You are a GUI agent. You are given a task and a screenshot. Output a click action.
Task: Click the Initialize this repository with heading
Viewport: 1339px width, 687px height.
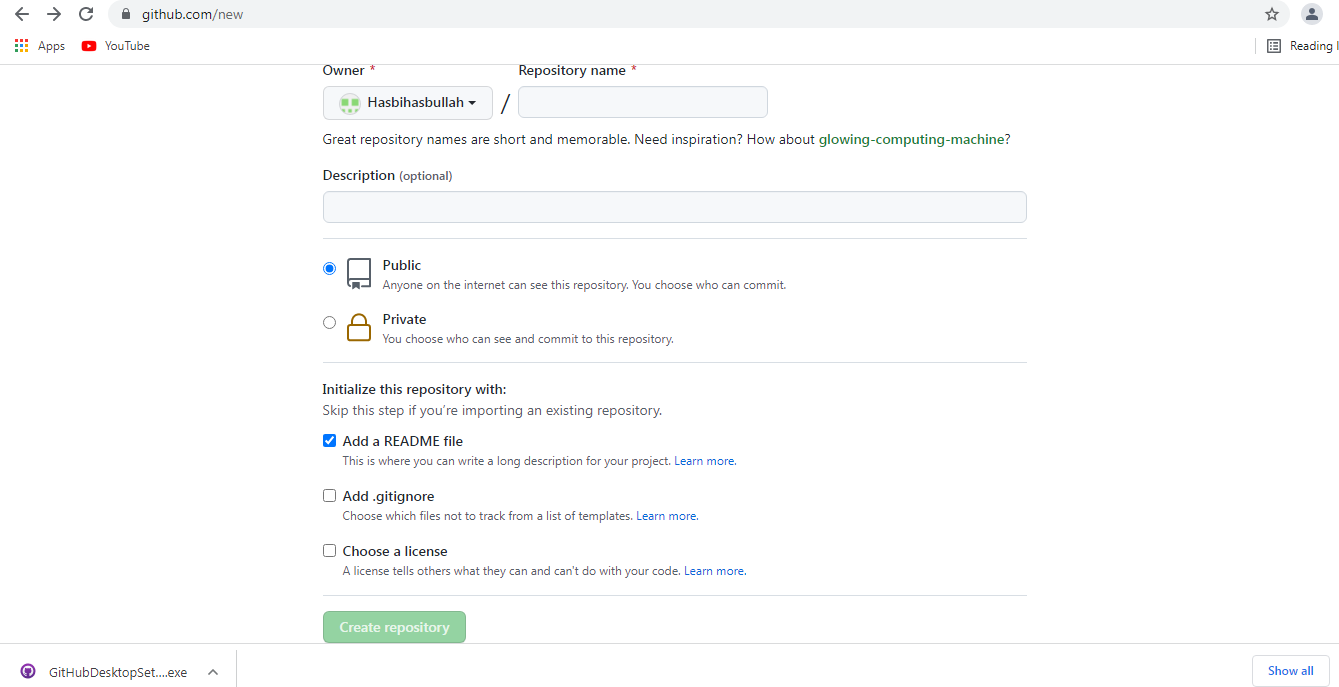(x=414, y=389)
